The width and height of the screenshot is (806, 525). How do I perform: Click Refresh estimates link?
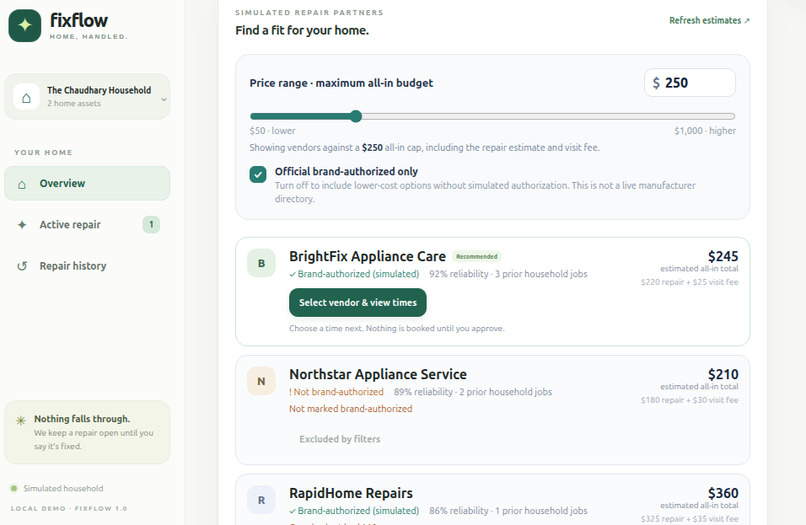pyautogui.click(x=709, y=21)
